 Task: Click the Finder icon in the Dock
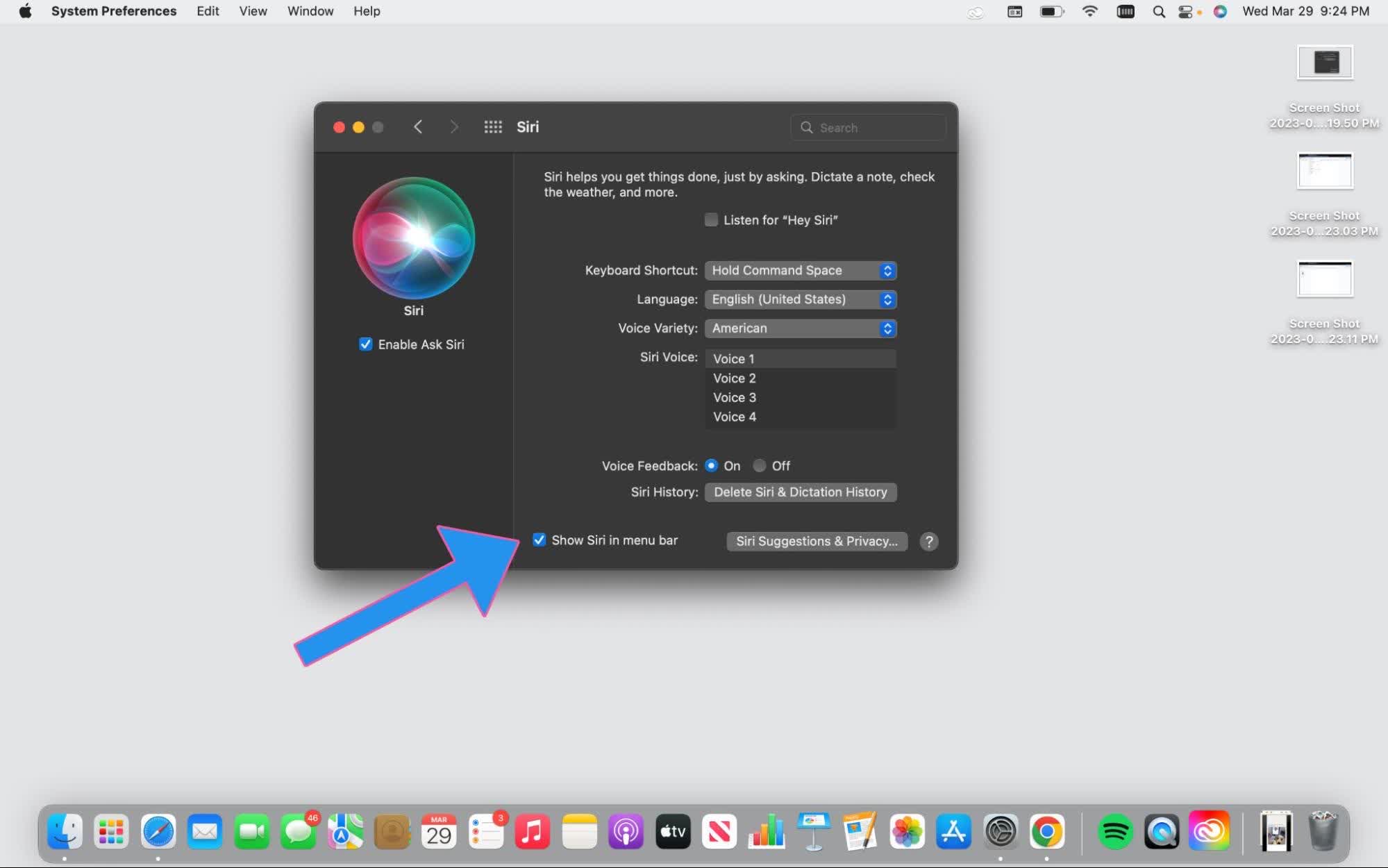64,831
